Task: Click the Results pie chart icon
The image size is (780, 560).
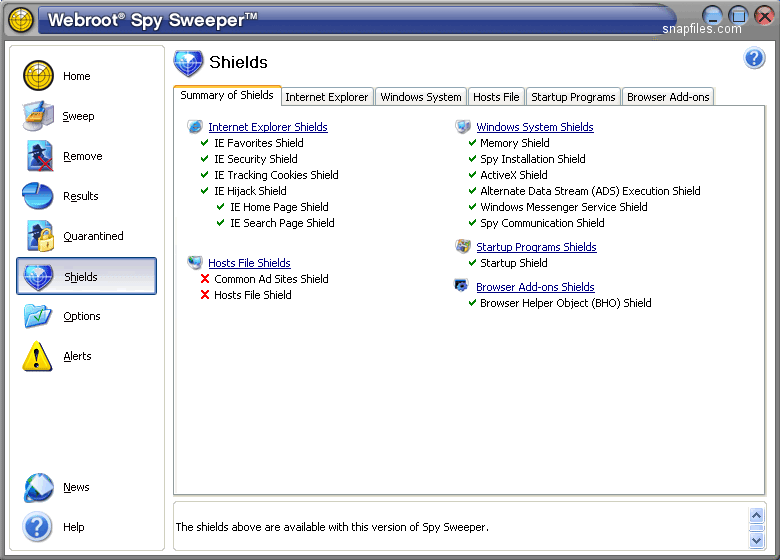Action: click(x=38, y=196)
